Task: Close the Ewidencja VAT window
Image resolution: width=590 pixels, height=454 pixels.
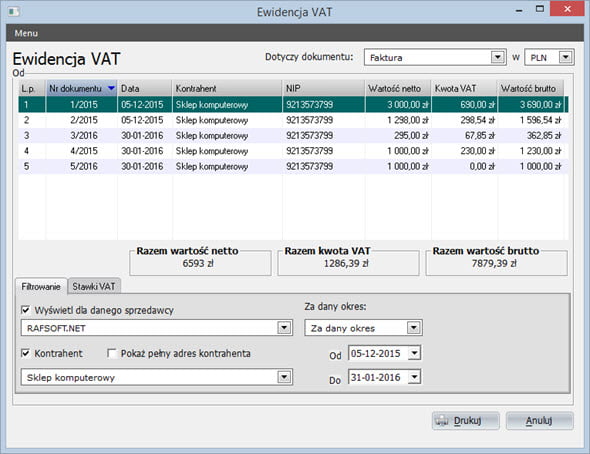Action: [567, 9]
